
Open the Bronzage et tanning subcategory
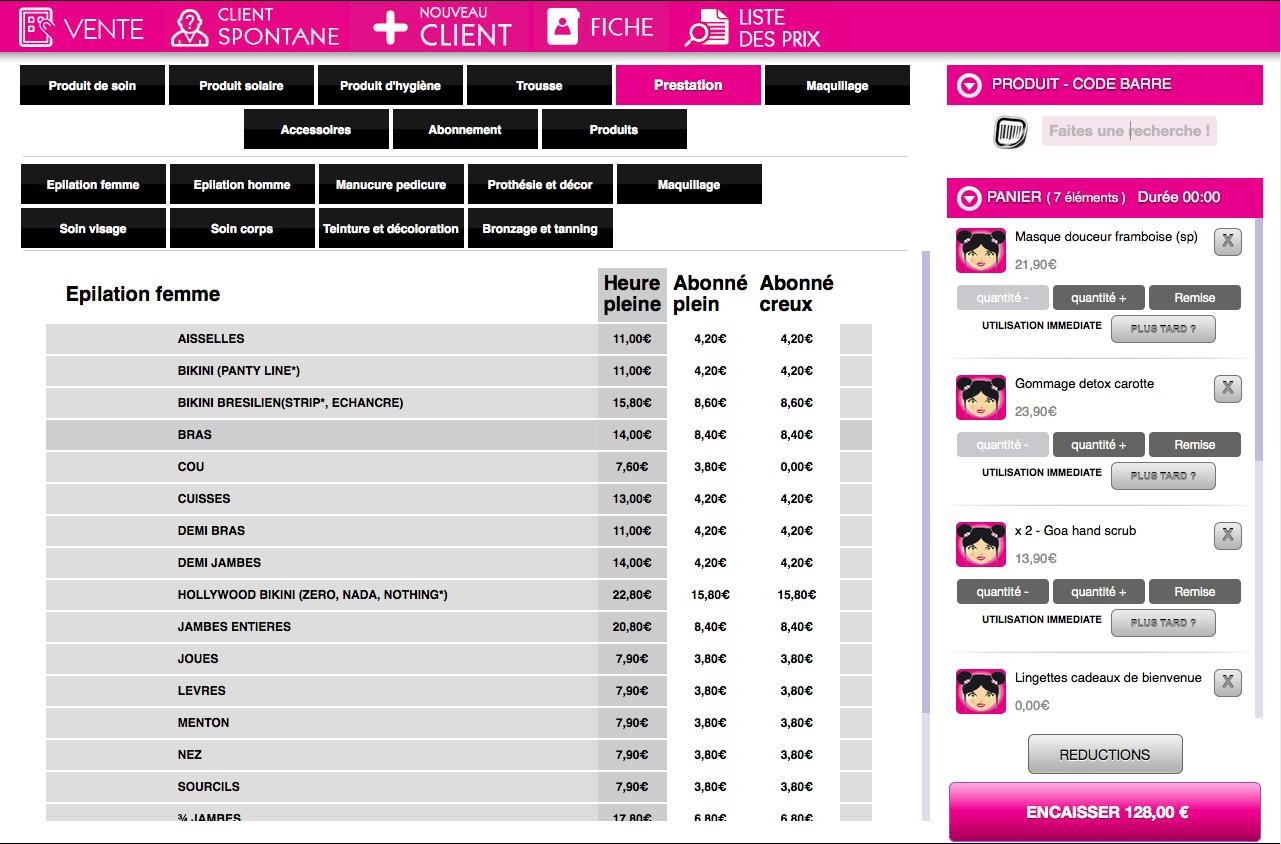click(x=540, y=228)
